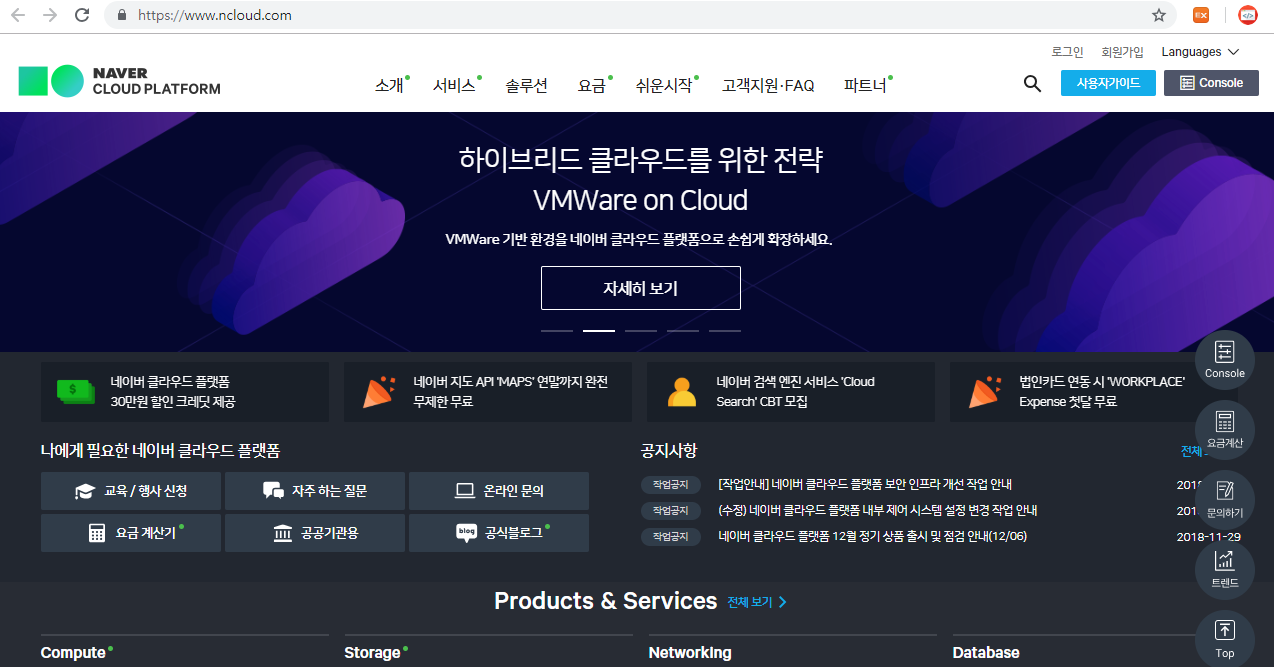The image size is (1274, 667).
Task: Select first banner slide indicator
Action: 557,330
